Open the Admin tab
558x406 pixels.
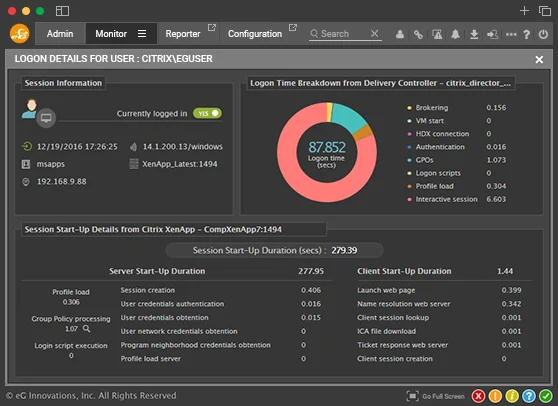pyautogui.click(x=60, y=34)
